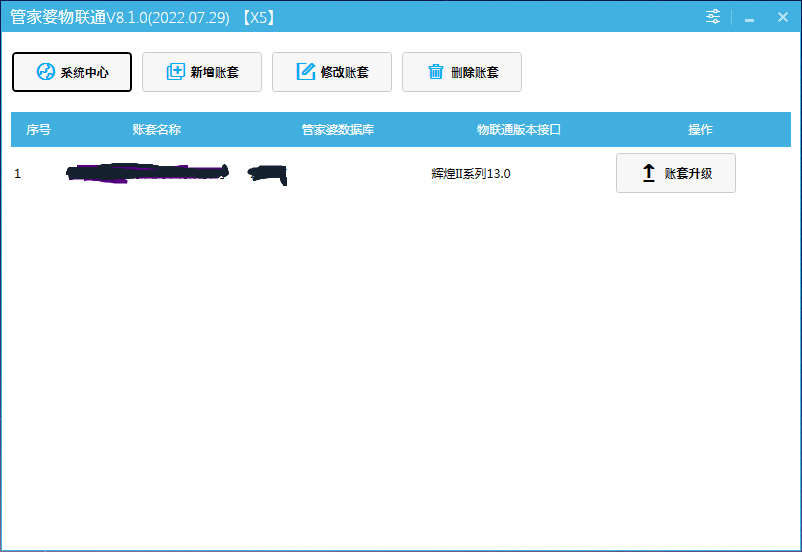Click the 物联通版本接口 column header
Screen dimensions: 802x552
[519, 129]
